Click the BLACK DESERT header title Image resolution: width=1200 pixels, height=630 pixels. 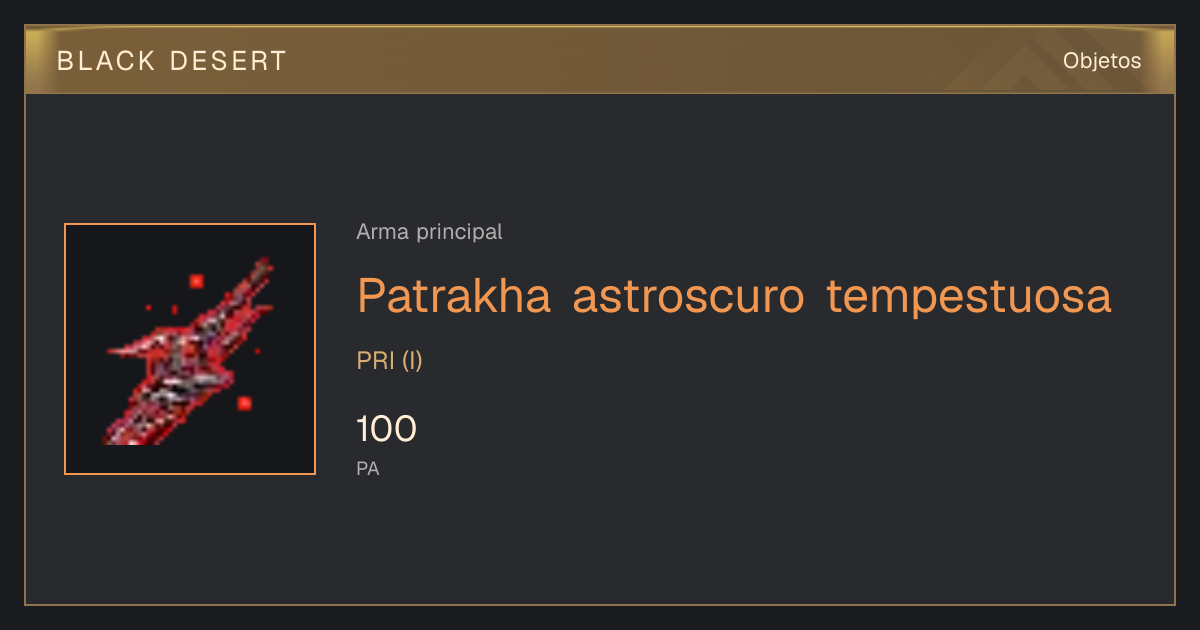pos(172,61)
